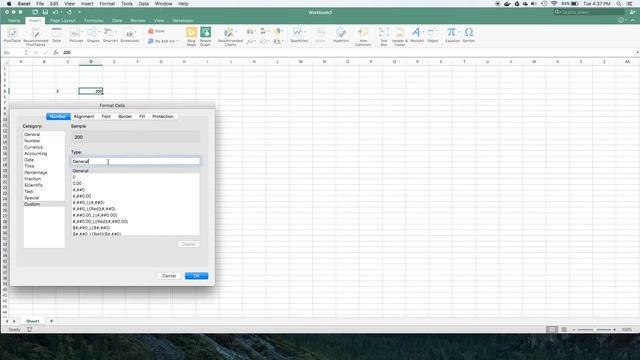Select Sheet1 tab at bottom
Image resolution: width=640 pixels, height=360 pixels.
33,321
